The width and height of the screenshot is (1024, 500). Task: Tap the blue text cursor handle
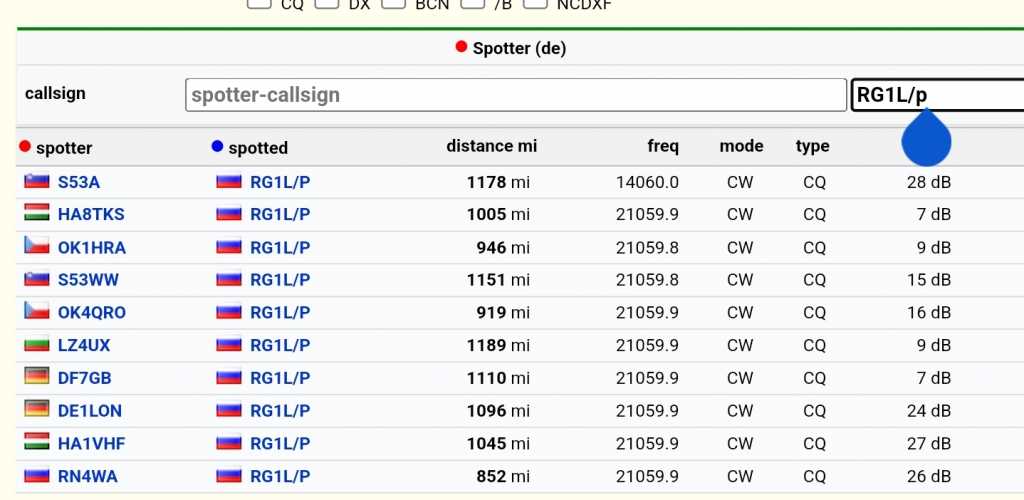pyautogui.click(x=926, y=138)
